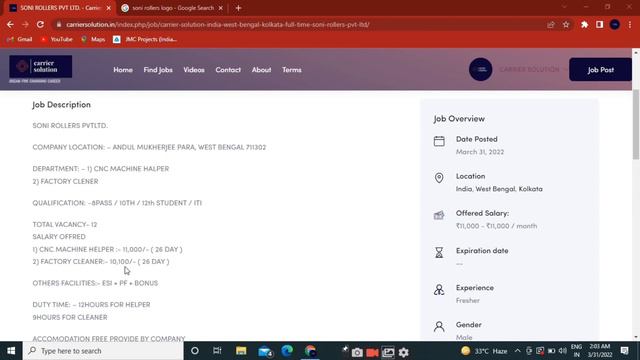This screenshot has height=360, width=640.
Task: Go to Home menu item
Action: pyautogui.click(x=123, y=70)
